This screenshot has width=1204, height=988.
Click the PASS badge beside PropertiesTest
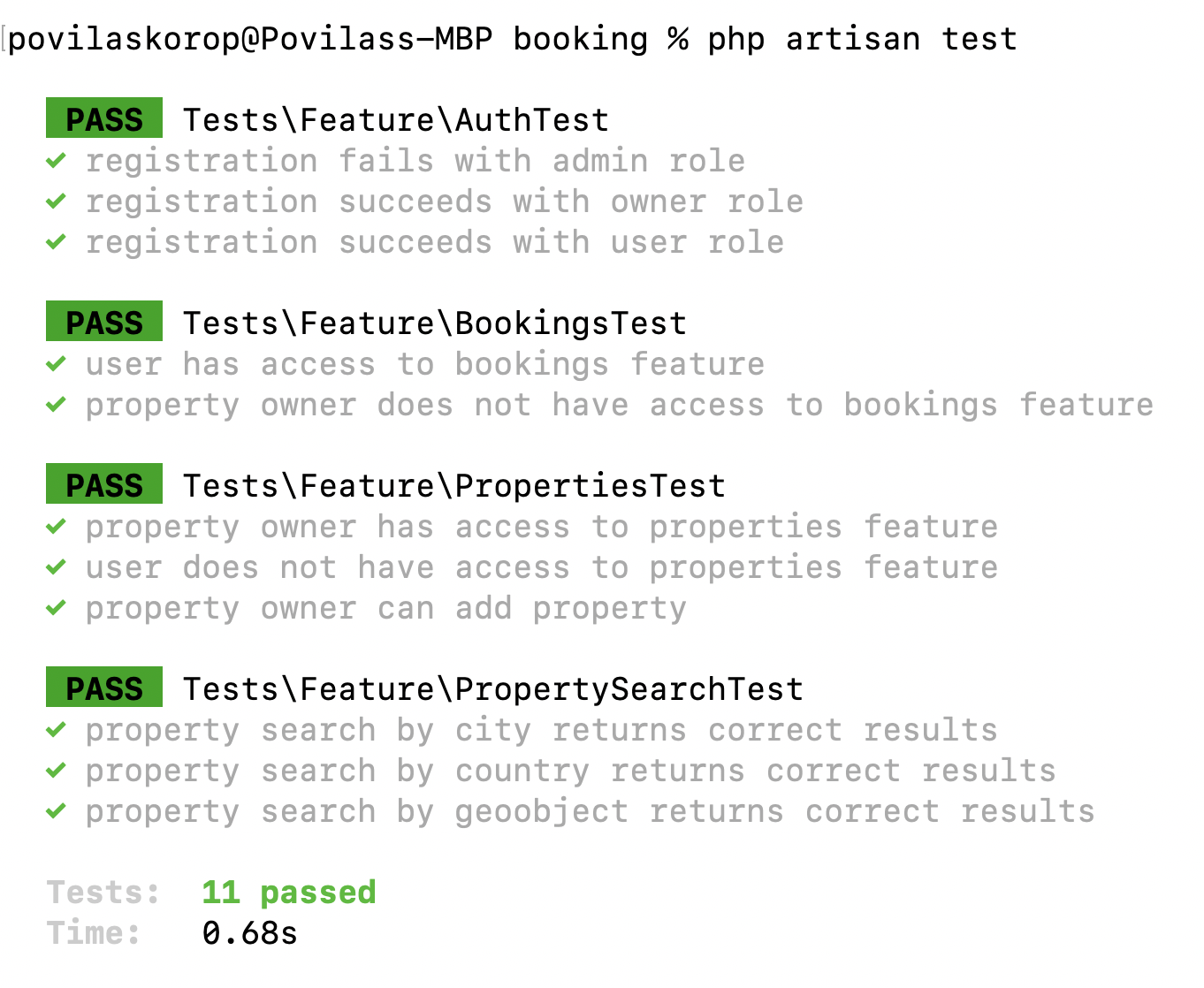104,484
